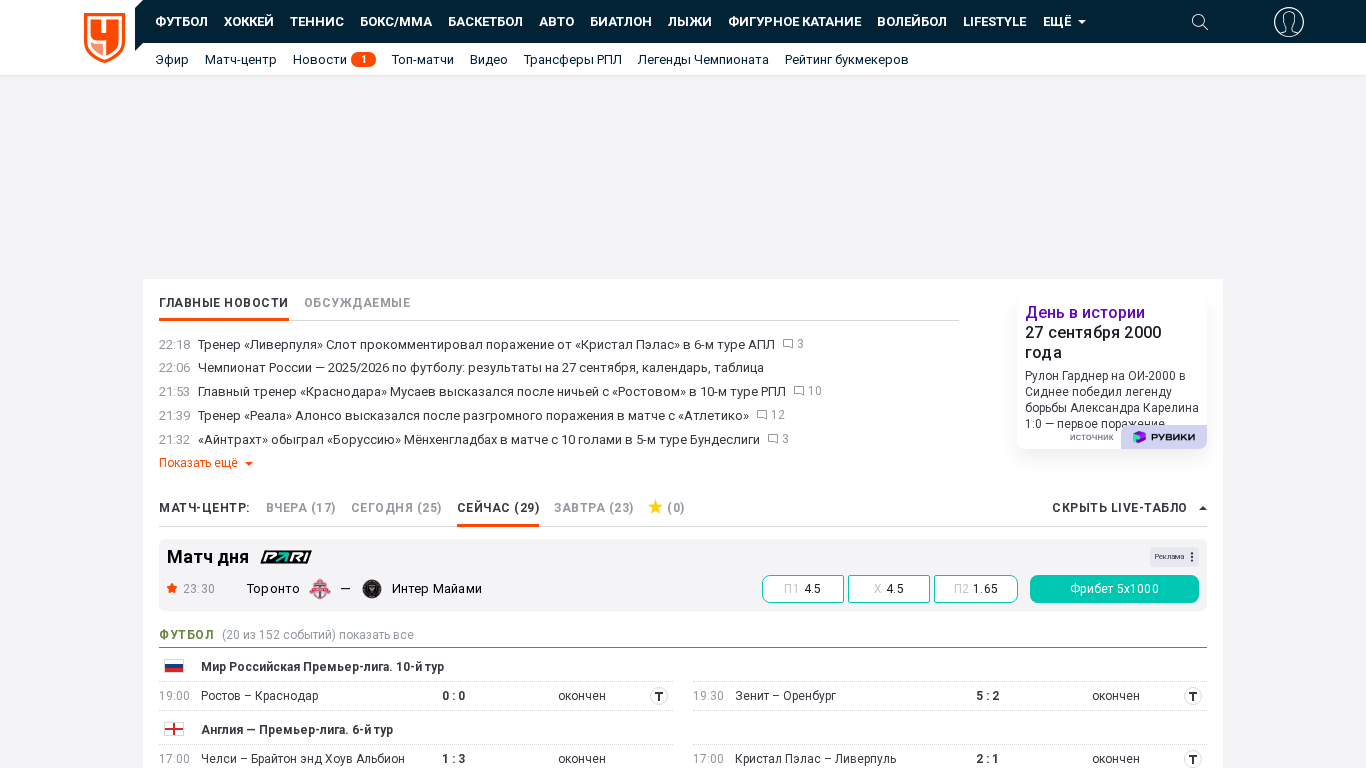Open the Ростов – Краснодар match
1366x768 pixels.
(260, 696)
